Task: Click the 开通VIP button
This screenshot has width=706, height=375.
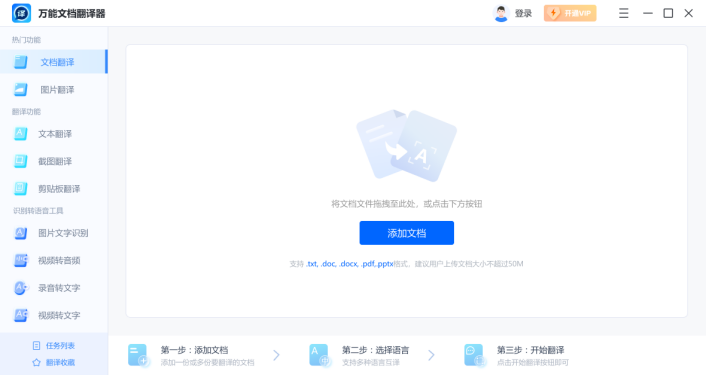Action: 570,13
